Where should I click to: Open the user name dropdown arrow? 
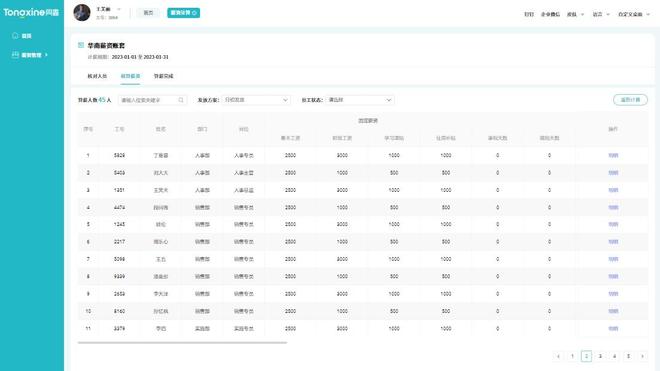(119, 9)
